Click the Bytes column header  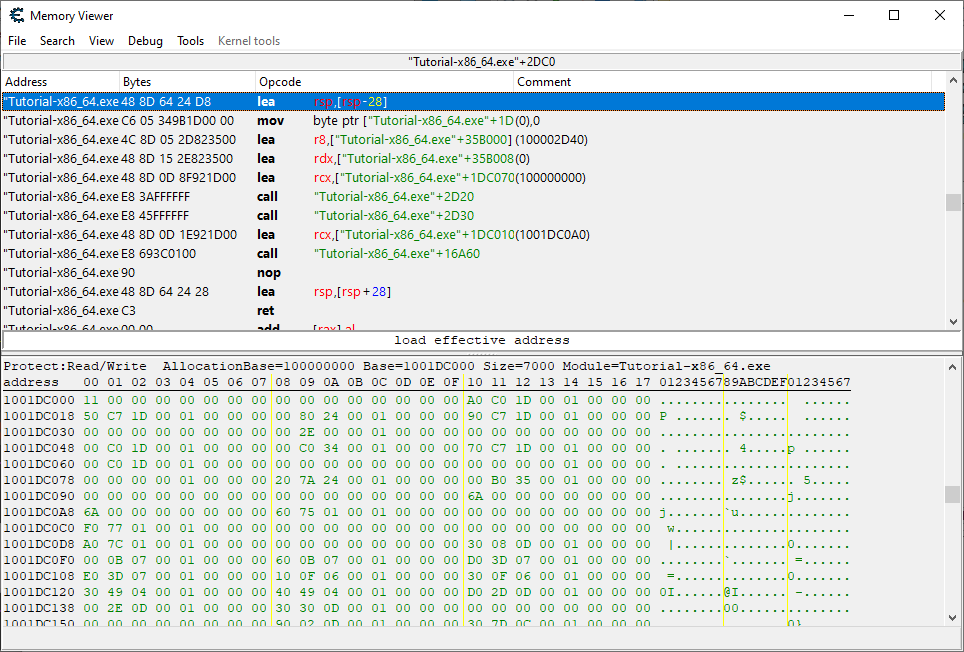[187, 82]
